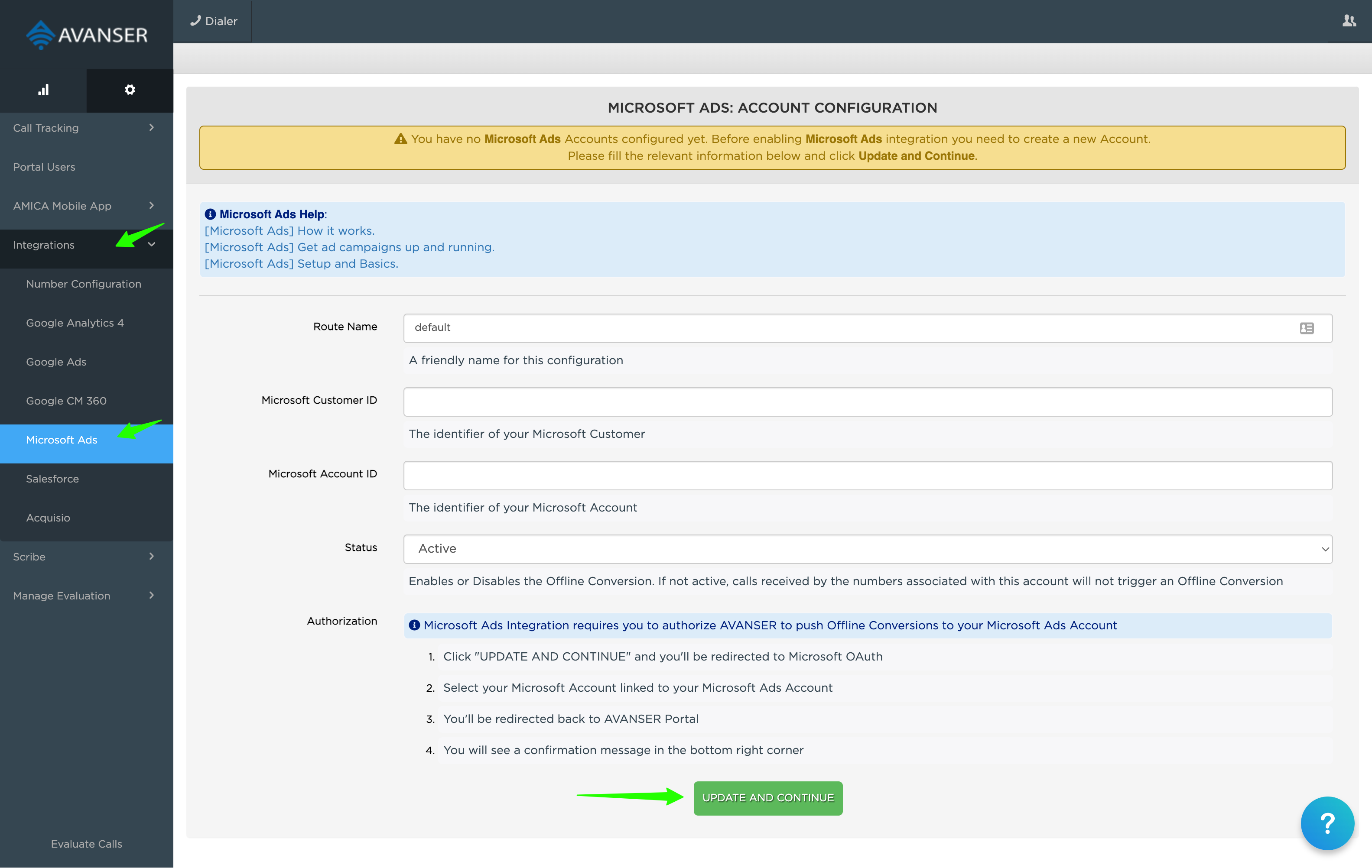
Task: Click the Microsoft Account ID field
Action: 867,476
